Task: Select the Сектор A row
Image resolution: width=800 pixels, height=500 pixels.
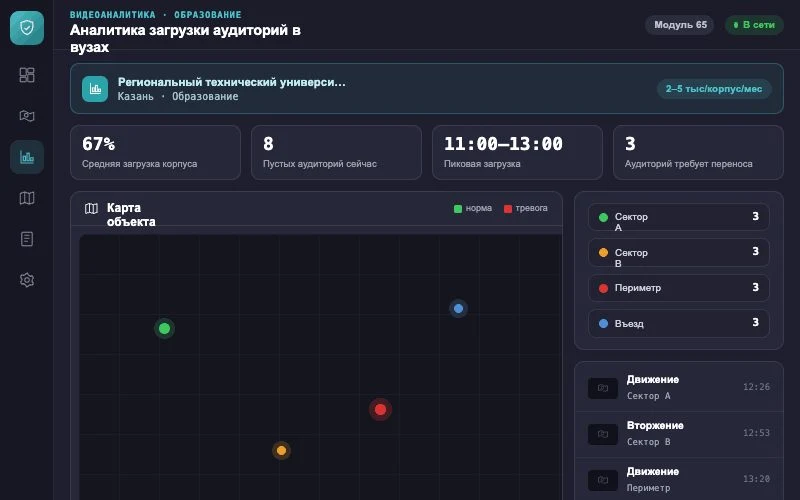Action: [x=679, y=217]
